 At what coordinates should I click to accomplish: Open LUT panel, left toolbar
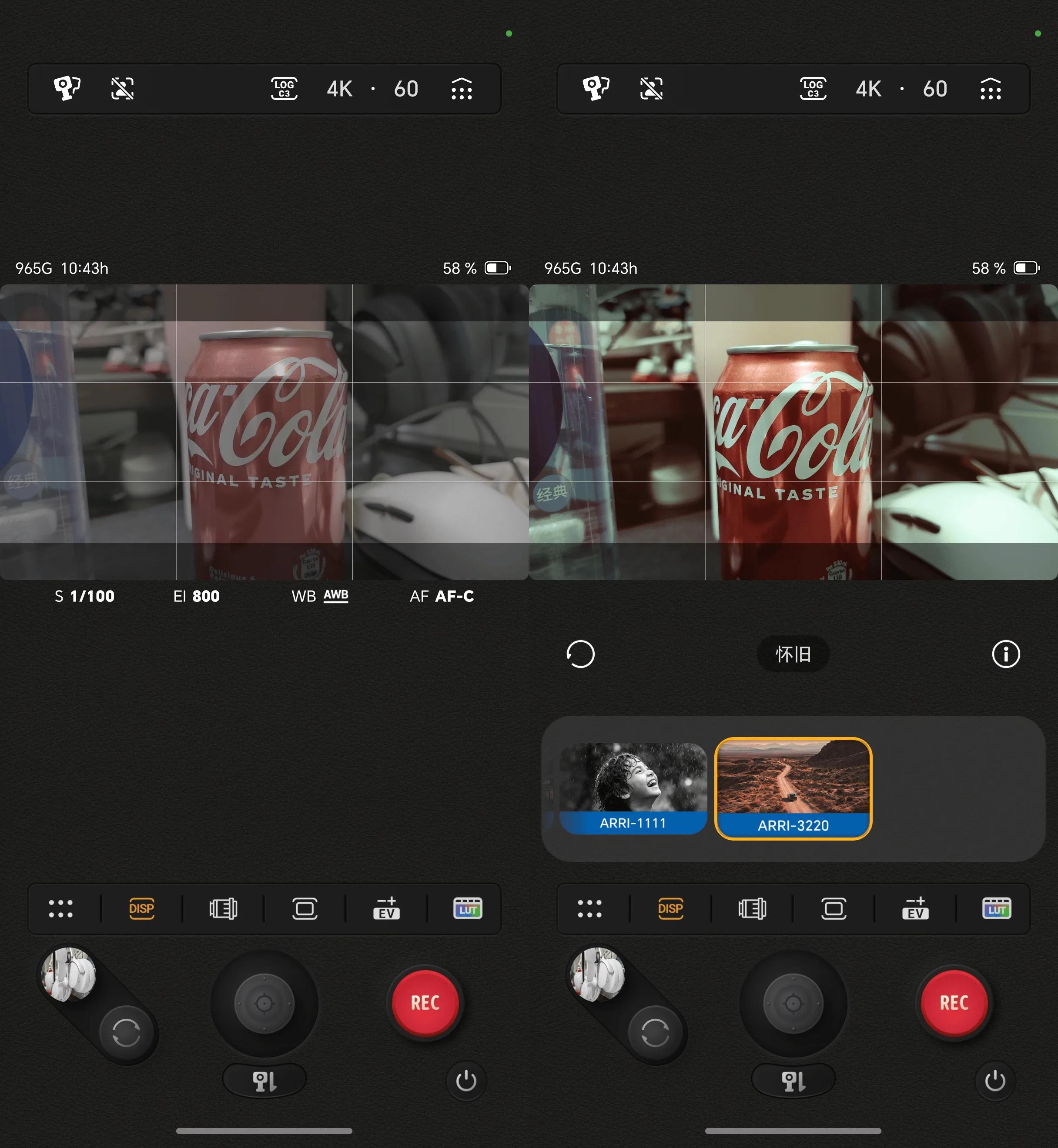click(x=468, y=908)
